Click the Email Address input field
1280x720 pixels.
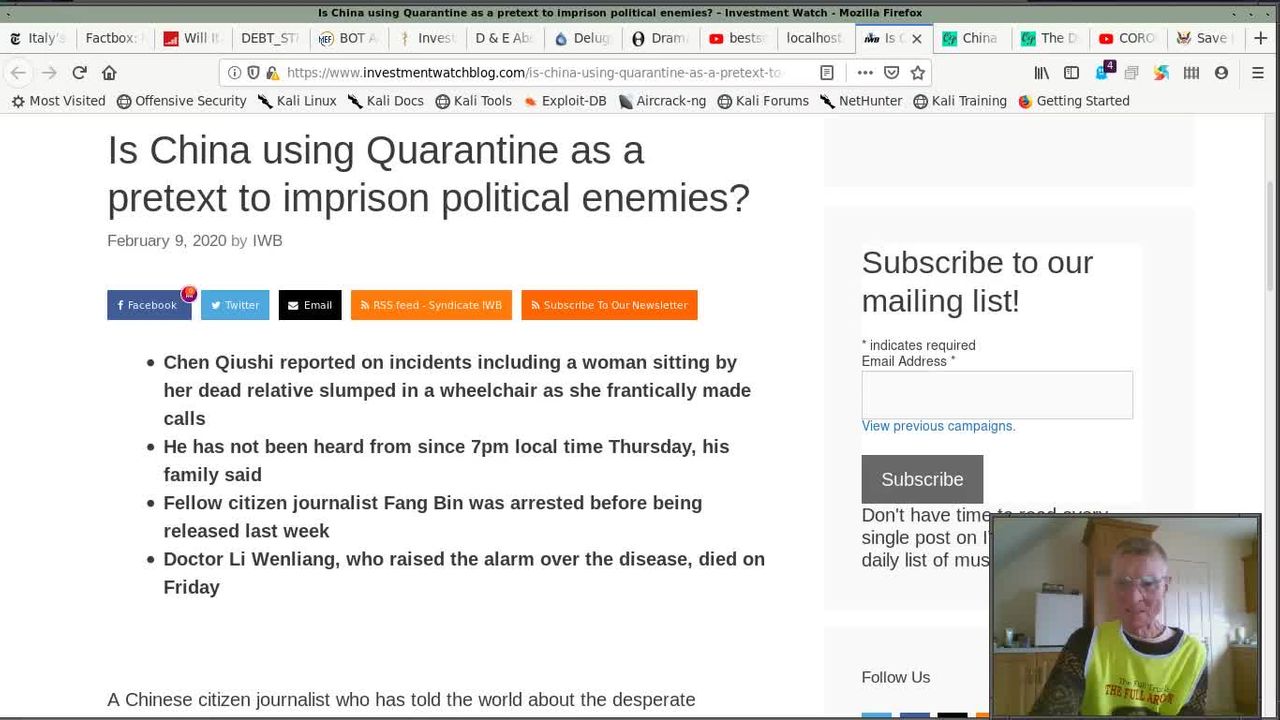click(x=996, y=394)
